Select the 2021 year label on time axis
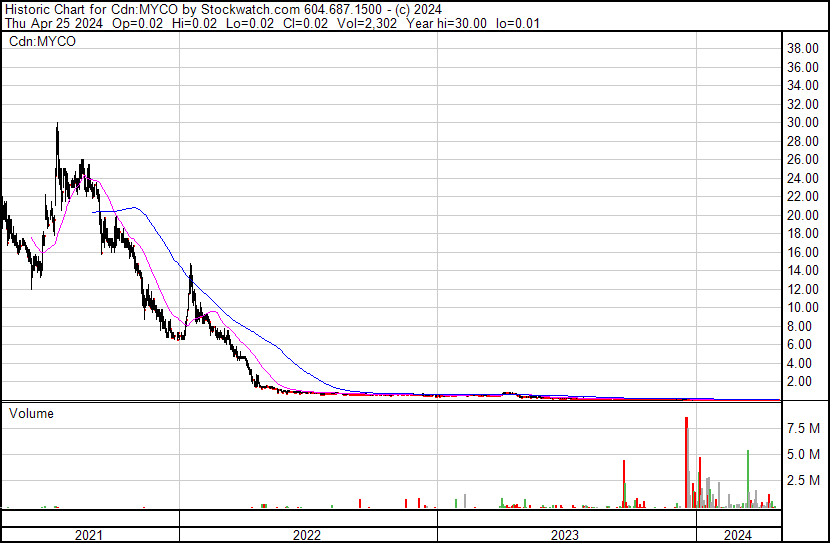Image resolution: width=830 pixels, height=543 pixels. tap(89, 535)
